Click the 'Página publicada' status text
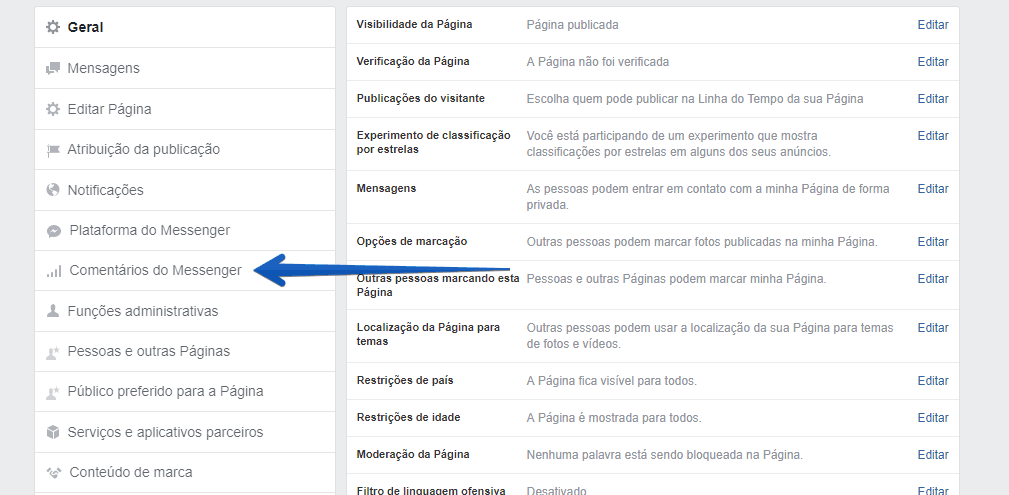 573,25
